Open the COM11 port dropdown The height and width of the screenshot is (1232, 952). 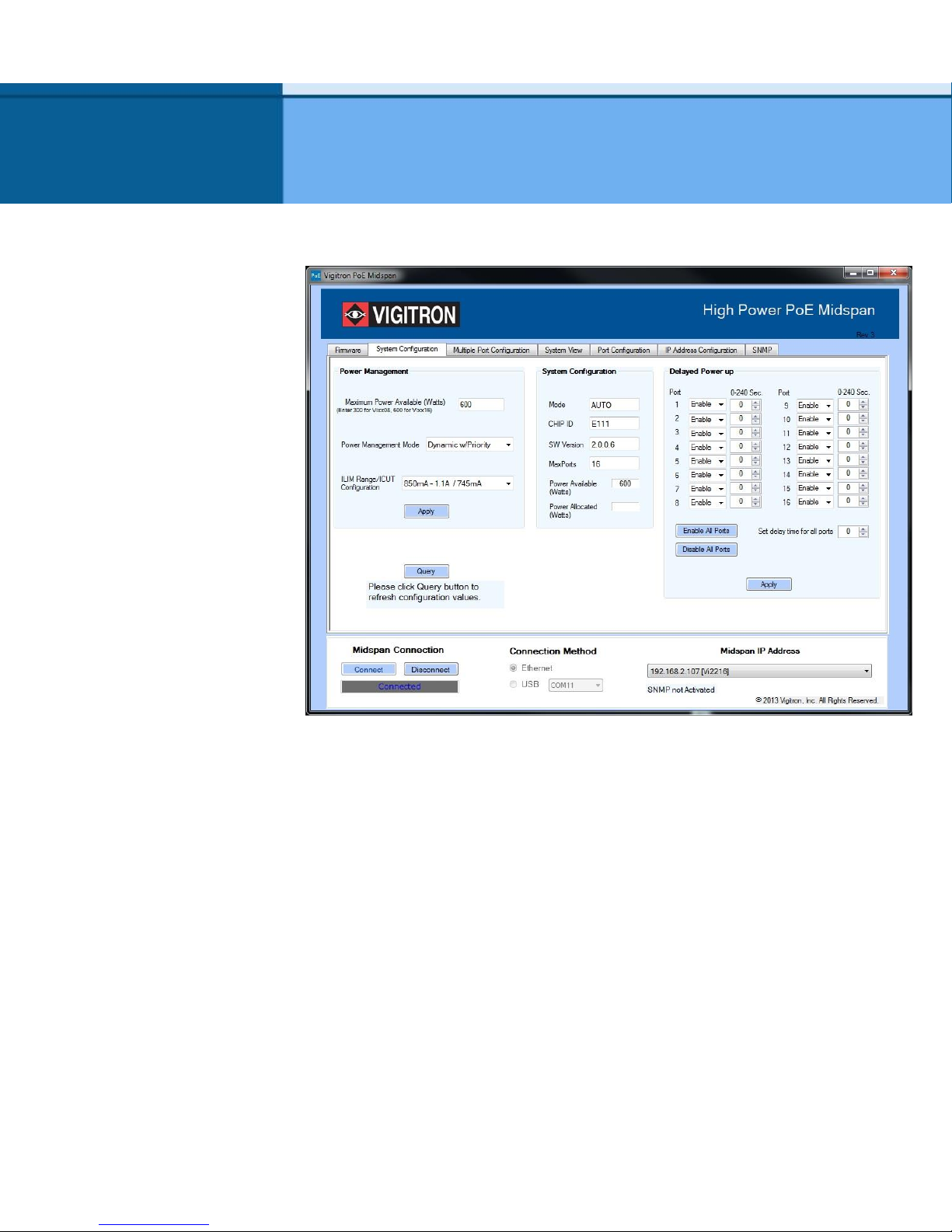pyautogui.click(x=575, y=686)
